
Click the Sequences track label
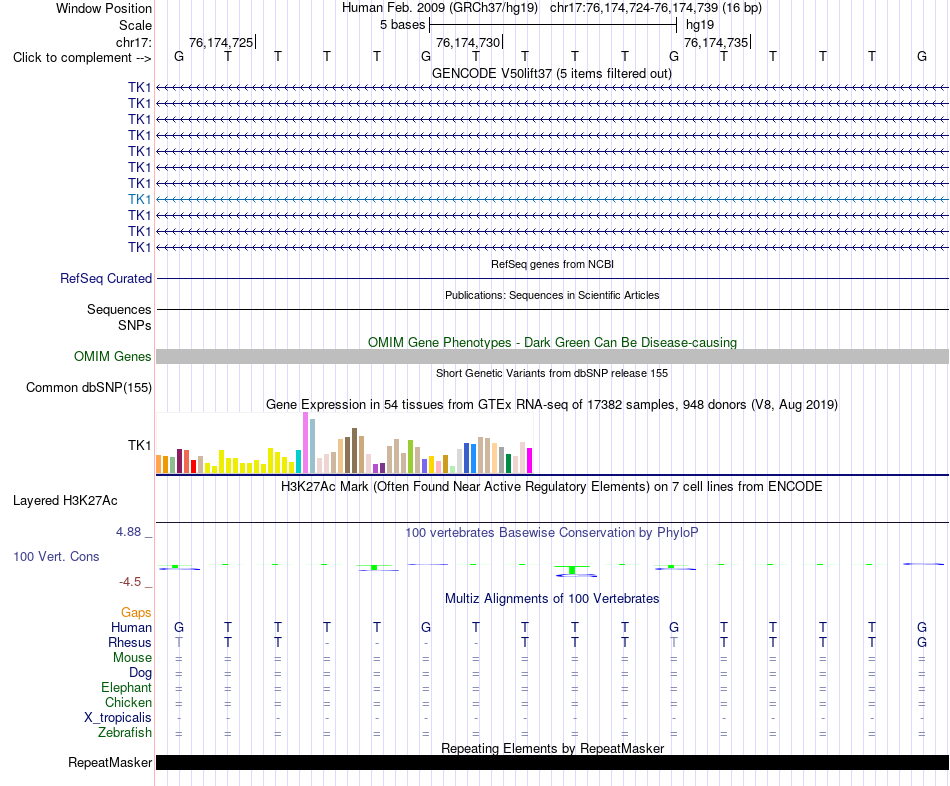point(119,309)
